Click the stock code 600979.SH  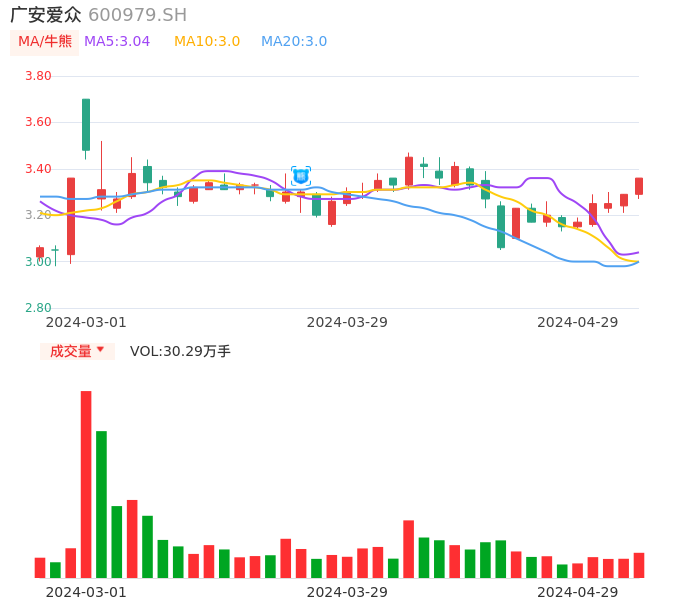pyautogui.click(x=137, y=15)
